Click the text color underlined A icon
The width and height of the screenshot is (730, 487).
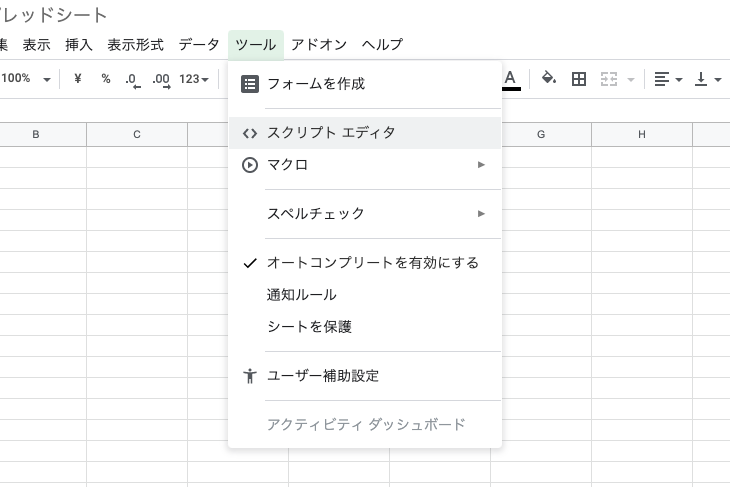coord(511,79)
